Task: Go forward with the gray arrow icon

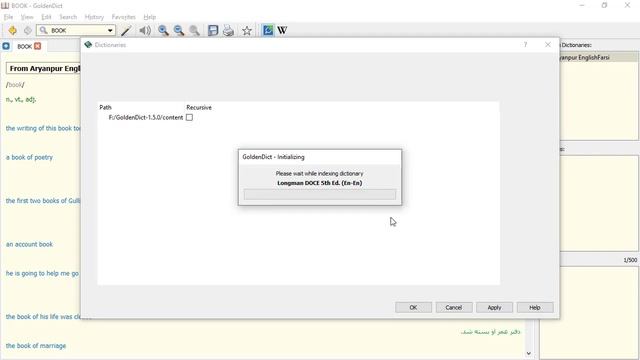Action: click(27, 31)
